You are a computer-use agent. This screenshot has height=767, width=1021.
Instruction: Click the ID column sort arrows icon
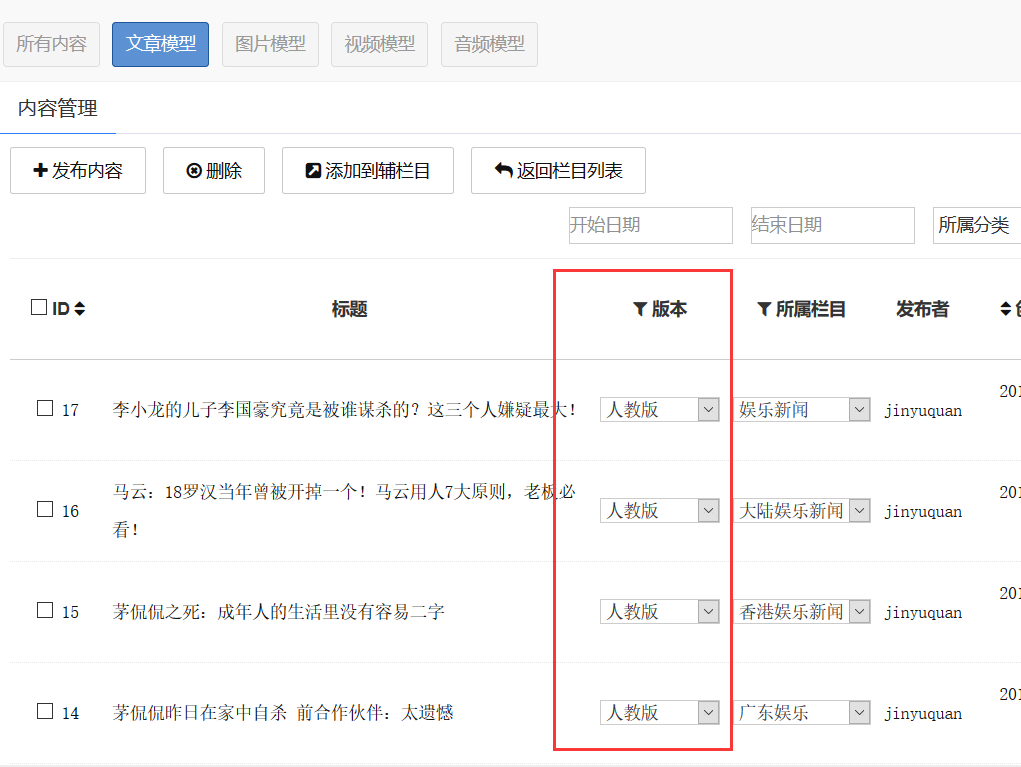pyautogui.click(x=79, y=309)
